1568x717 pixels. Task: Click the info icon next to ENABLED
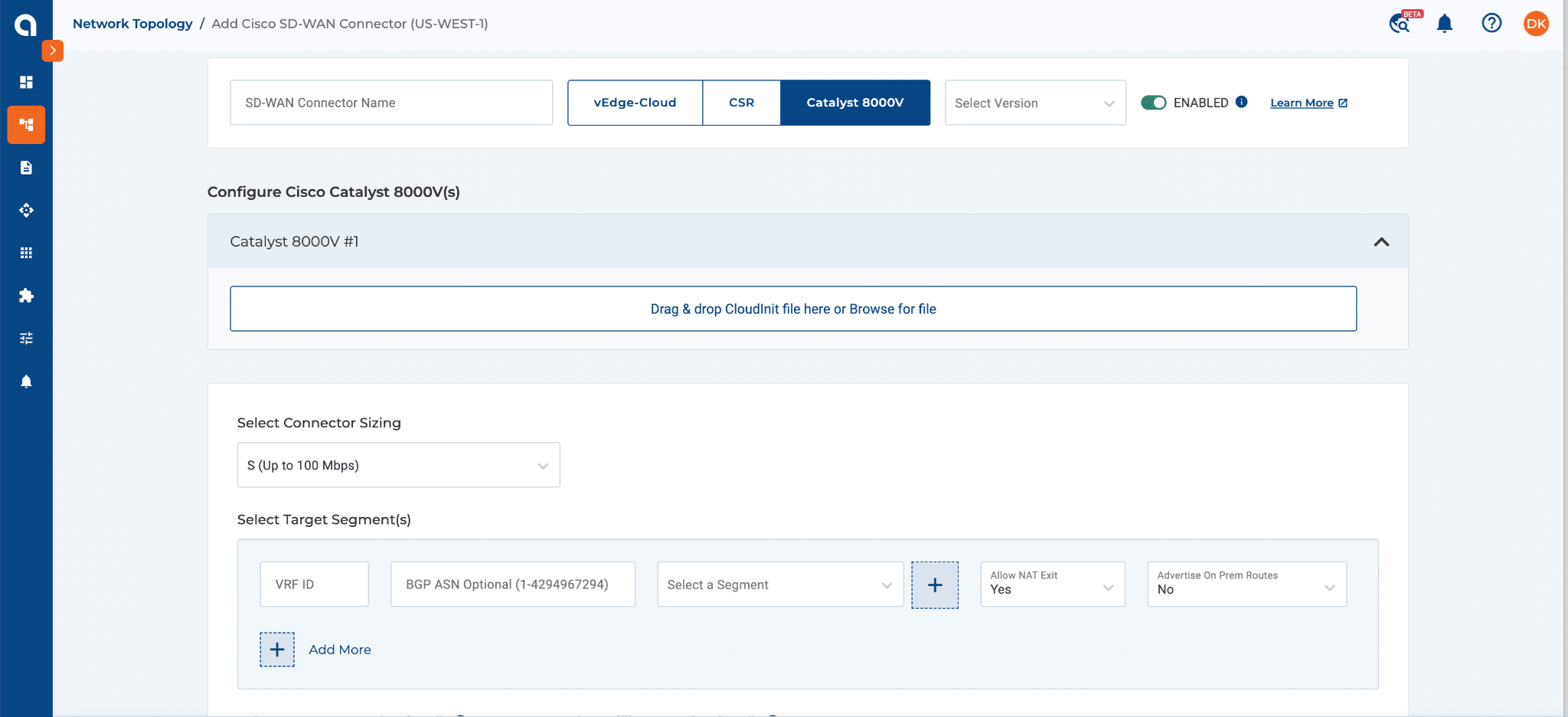pyautogui.click(x=1242, y=102)
